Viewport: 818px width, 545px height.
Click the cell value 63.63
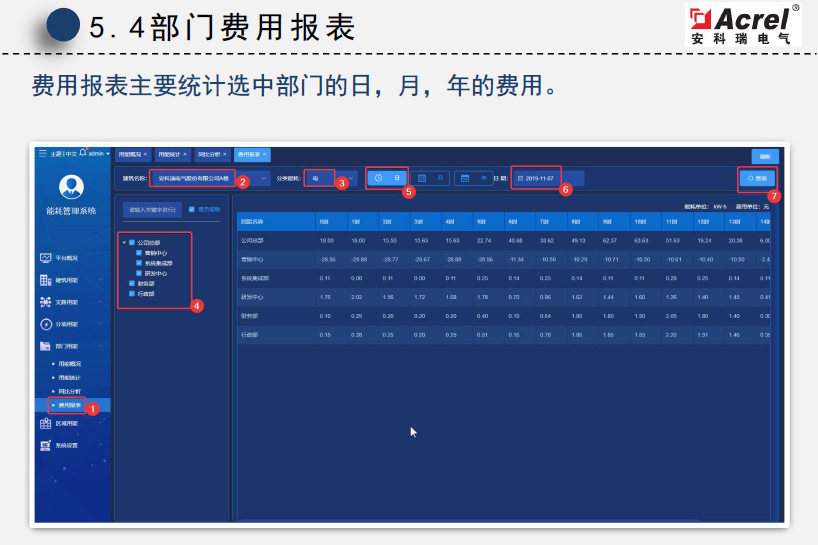(641, 241)
